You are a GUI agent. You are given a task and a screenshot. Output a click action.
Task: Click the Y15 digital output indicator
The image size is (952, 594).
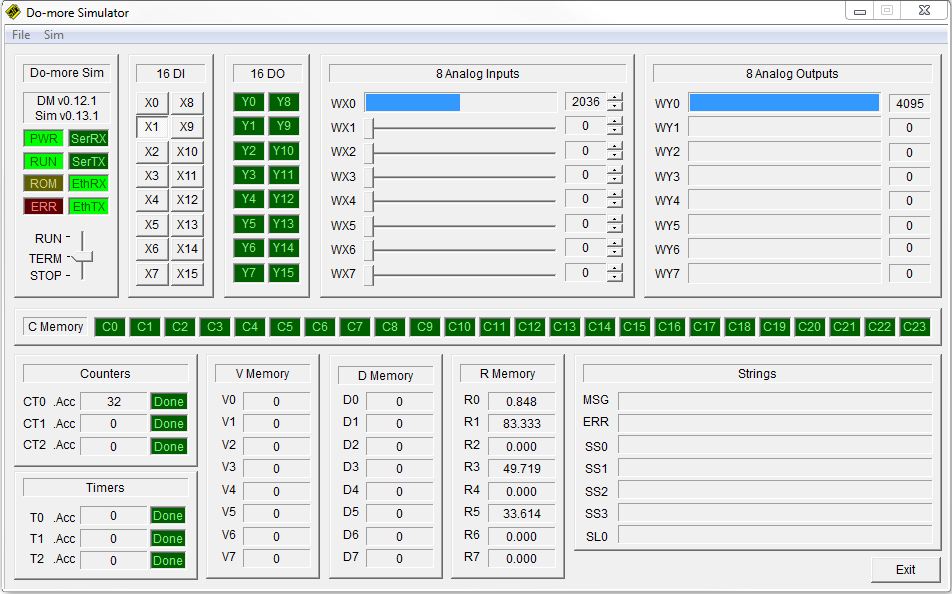click(x=283, y=273)
